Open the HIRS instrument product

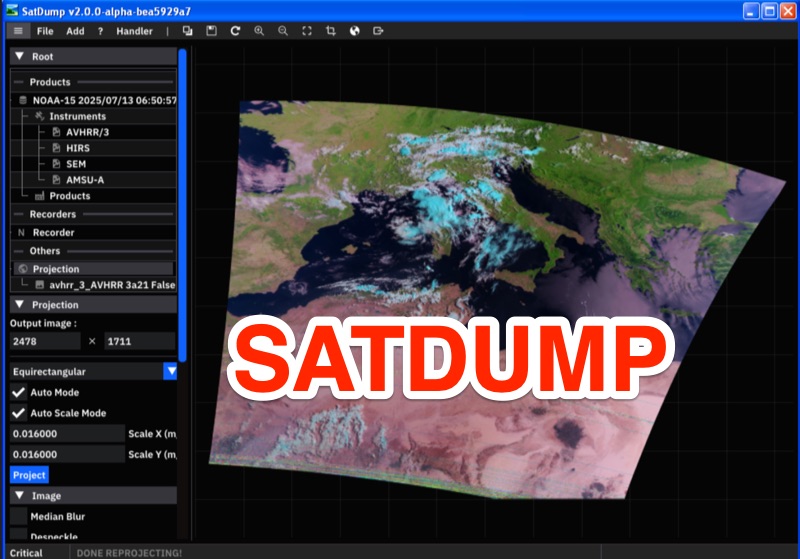click(x=78, y=148)
